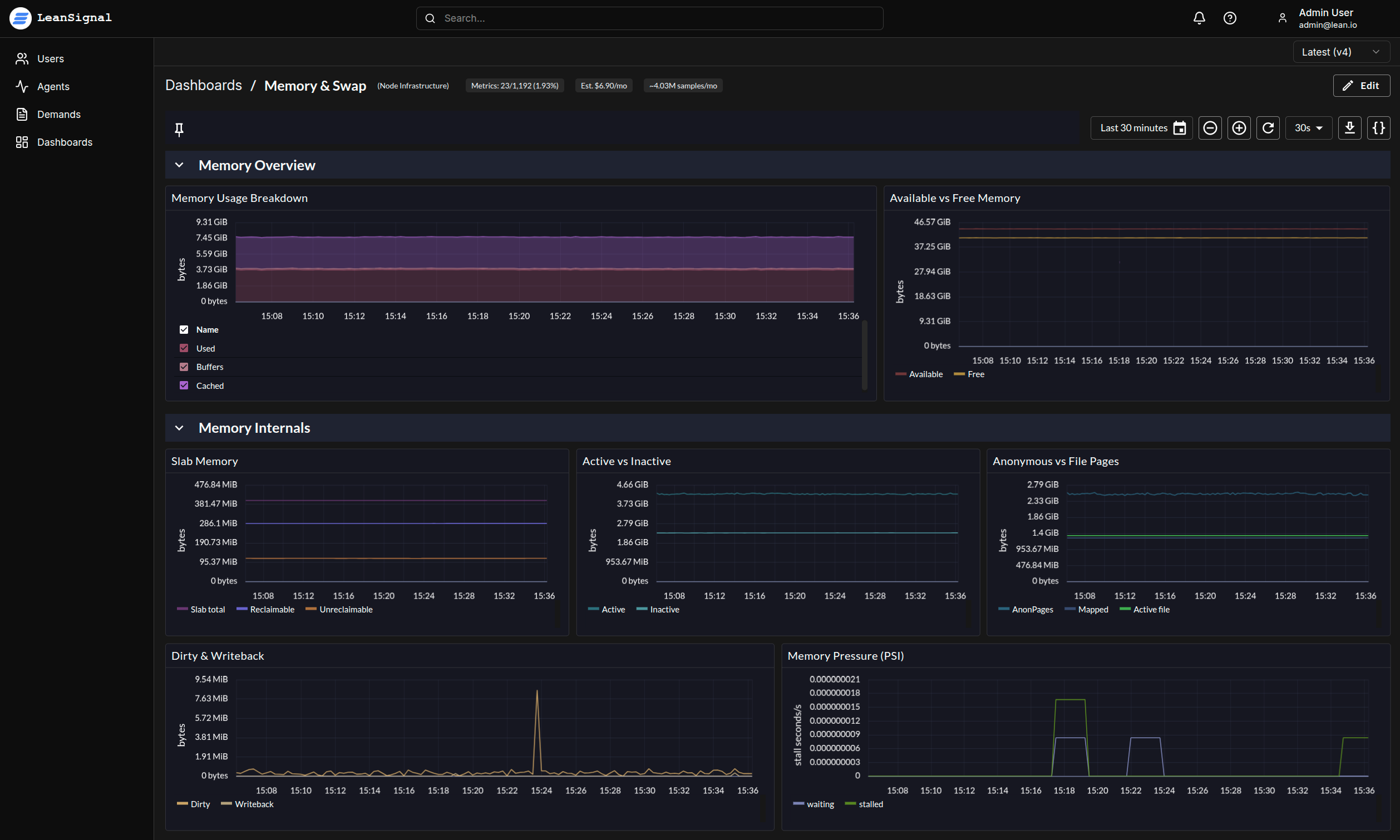
Task: Toggle AnonPages series in legend
Action: click(1026, 610)
